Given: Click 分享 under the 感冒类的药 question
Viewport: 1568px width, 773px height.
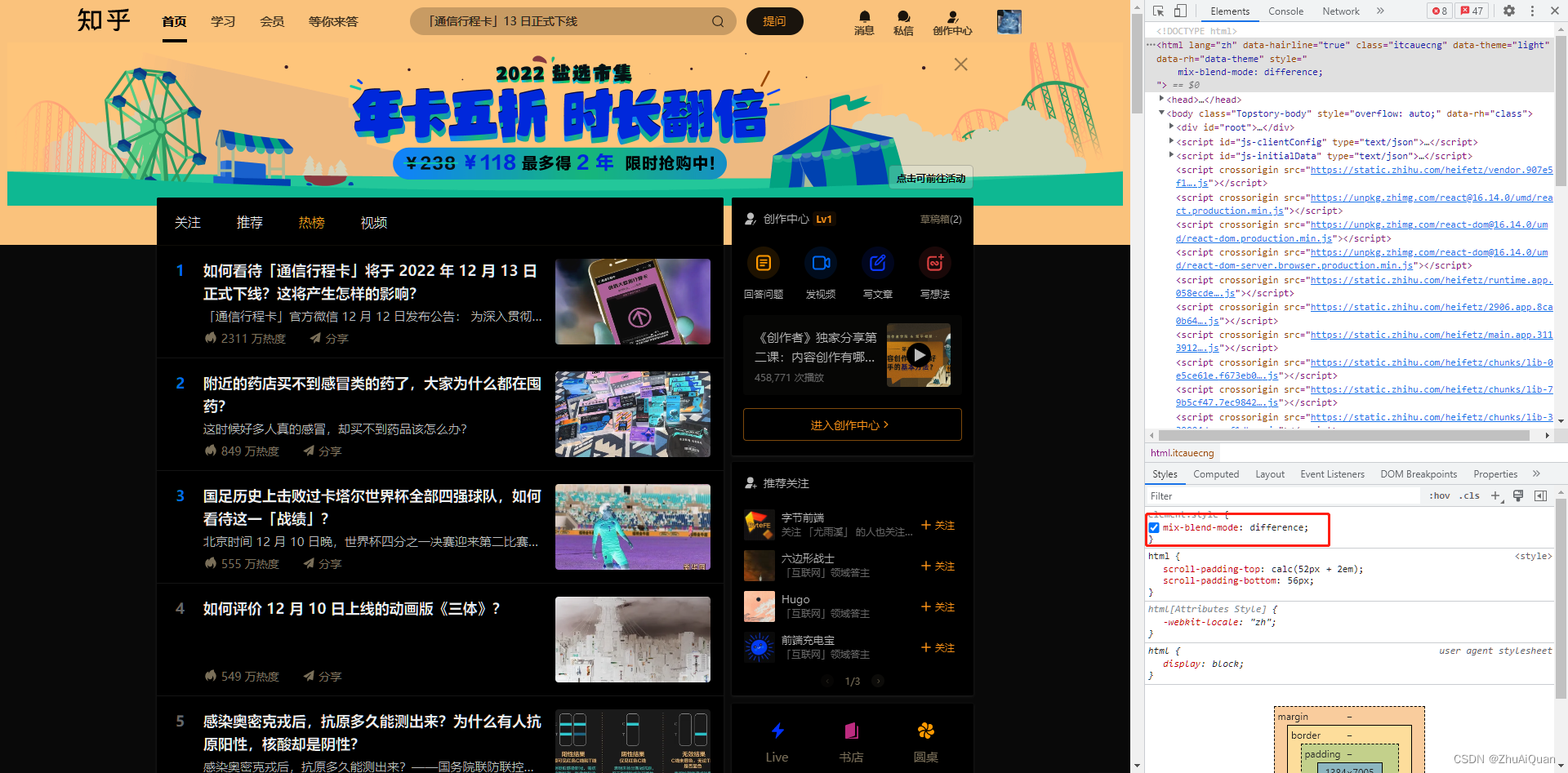Looking at the screenshot, I should [x=323, y=451].
